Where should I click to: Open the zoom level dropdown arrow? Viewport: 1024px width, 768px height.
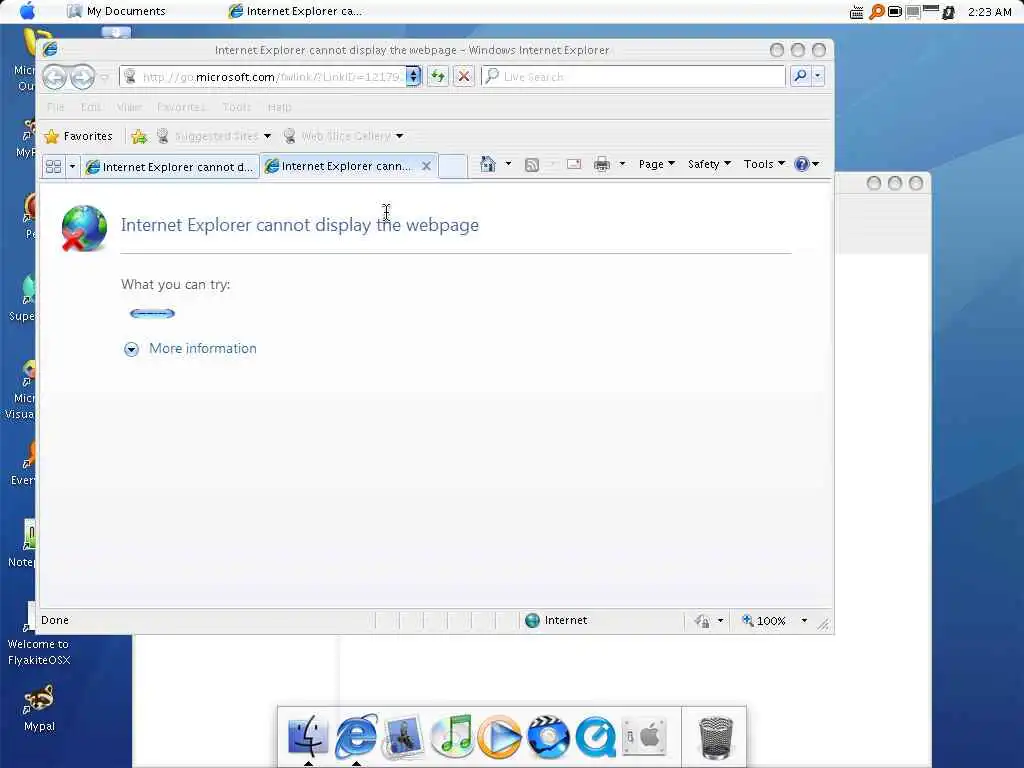point(804,620)
